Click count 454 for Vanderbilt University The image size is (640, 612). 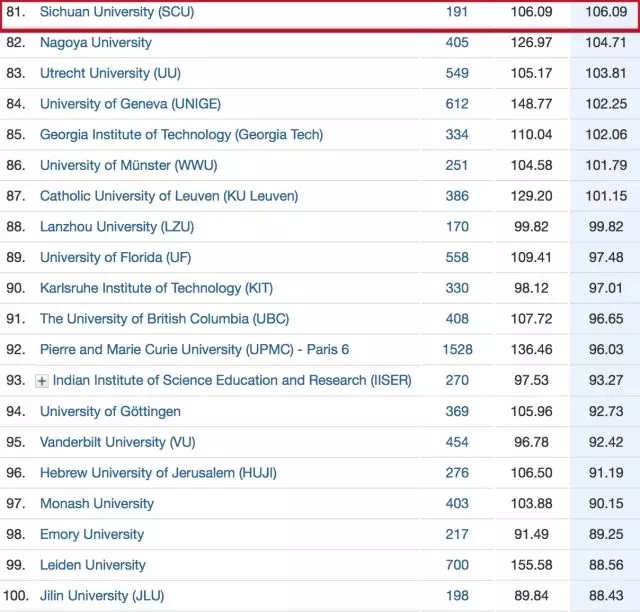point(457,442)
